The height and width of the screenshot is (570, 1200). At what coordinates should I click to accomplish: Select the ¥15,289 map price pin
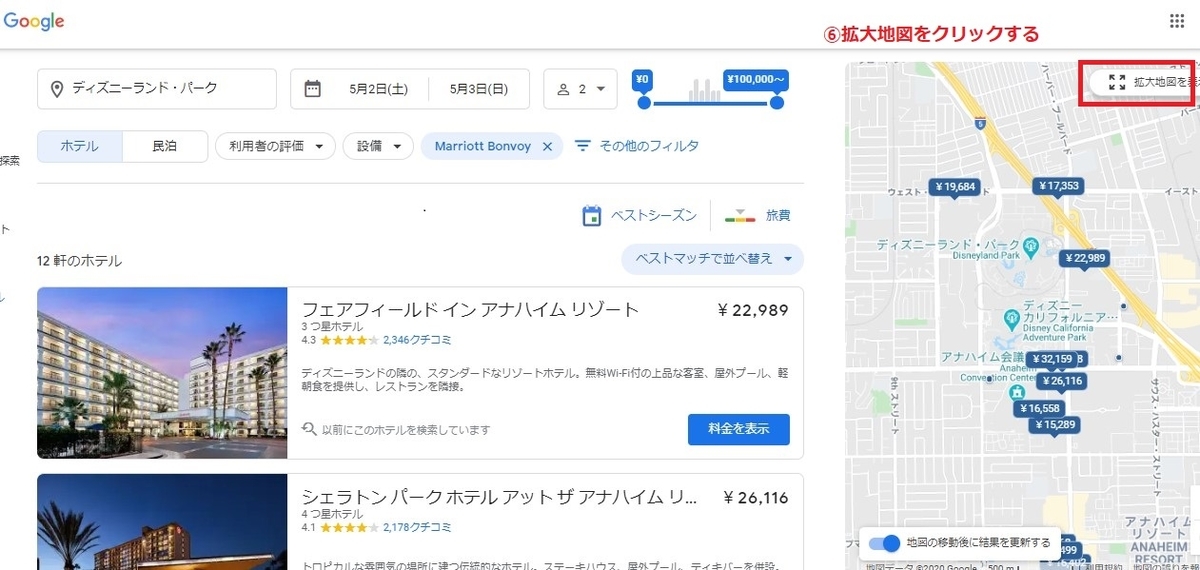point(1055,426)
